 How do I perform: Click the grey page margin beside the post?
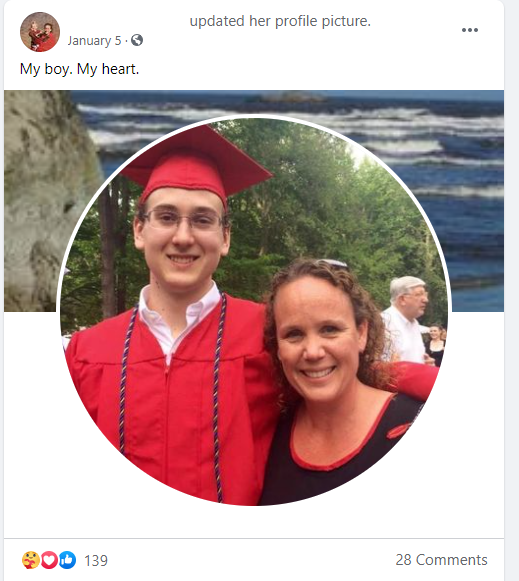512,290
